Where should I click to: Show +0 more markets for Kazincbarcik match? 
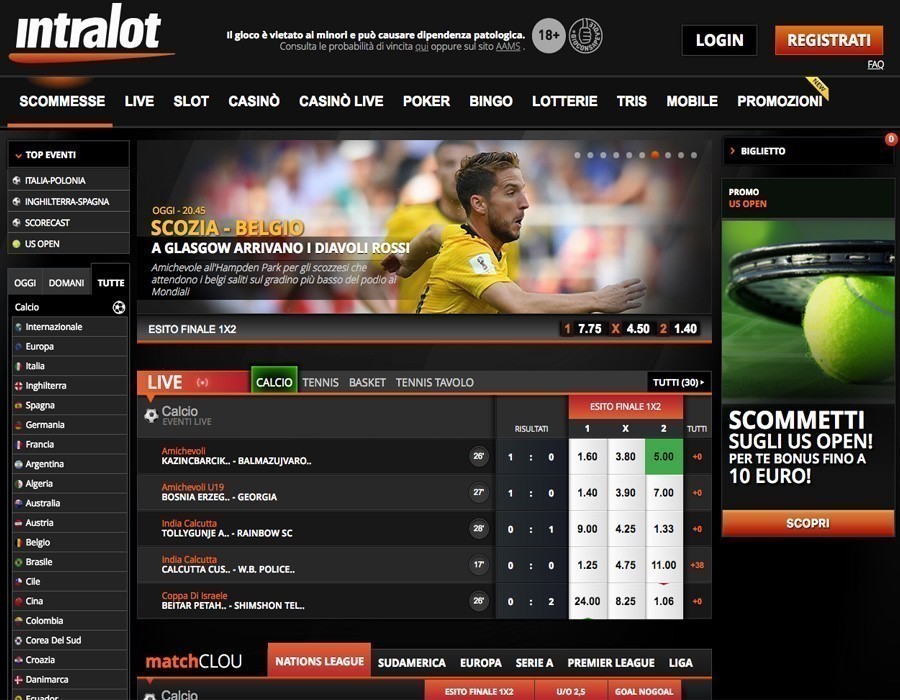pyautogui.click(x=697, y=457)
